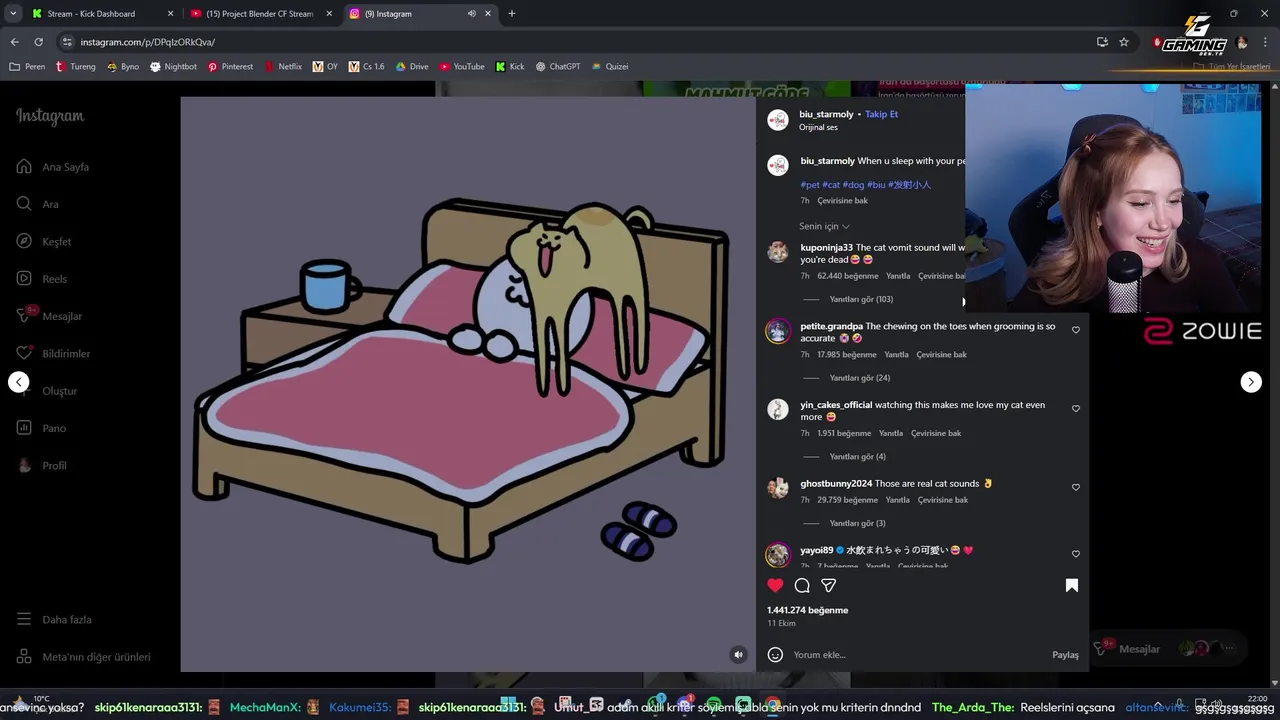Screen dimensions: 1280x720
Task: Expand Yanıtları gör (103) replies
Action: click(x=861, y=299)
